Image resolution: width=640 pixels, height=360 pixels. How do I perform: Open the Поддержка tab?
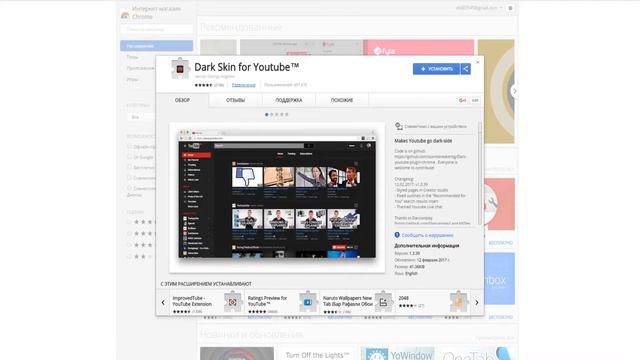pyautogui.click(x=289, y=100)
